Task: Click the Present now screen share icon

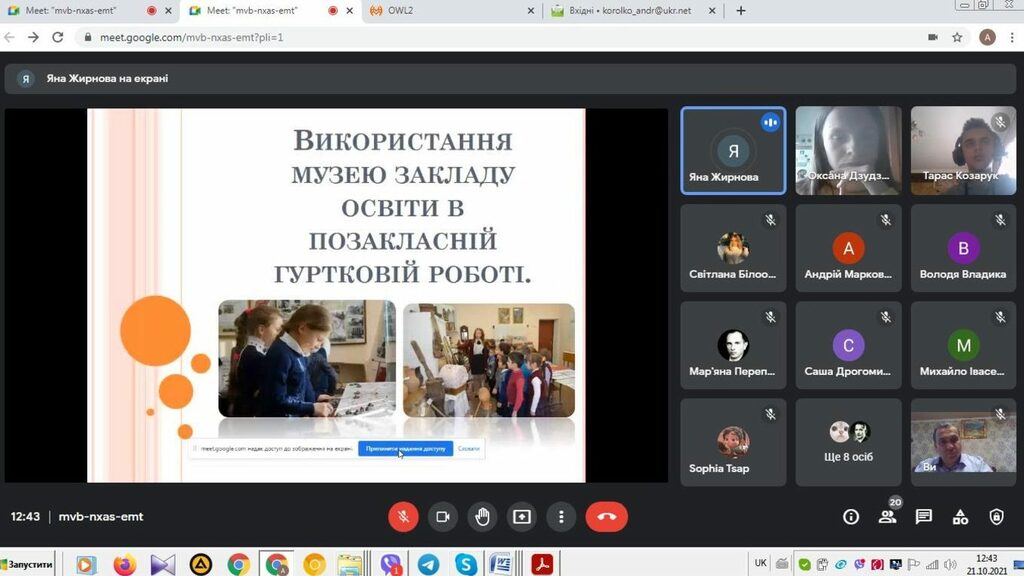Action: click(x=522, y=517)
